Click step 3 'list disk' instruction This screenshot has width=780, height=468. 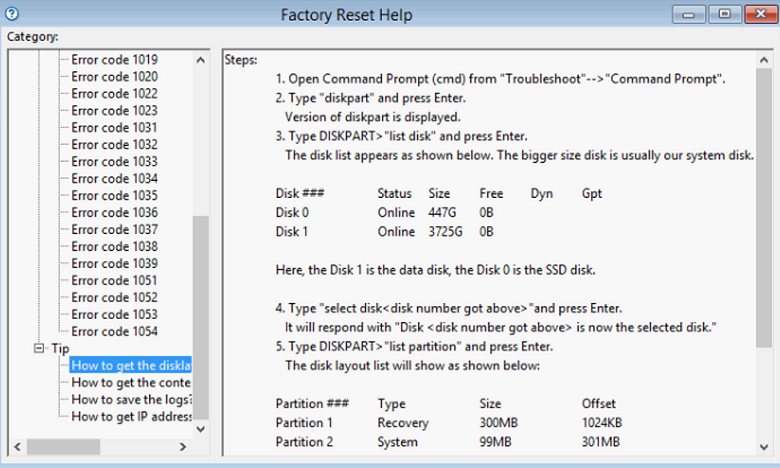401,136
